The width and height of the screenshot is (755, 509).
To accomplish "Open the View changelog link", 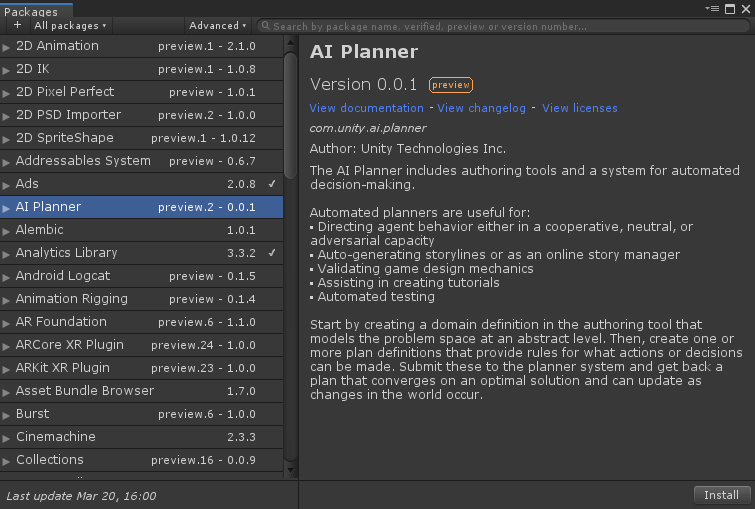I will pos(482,108).
